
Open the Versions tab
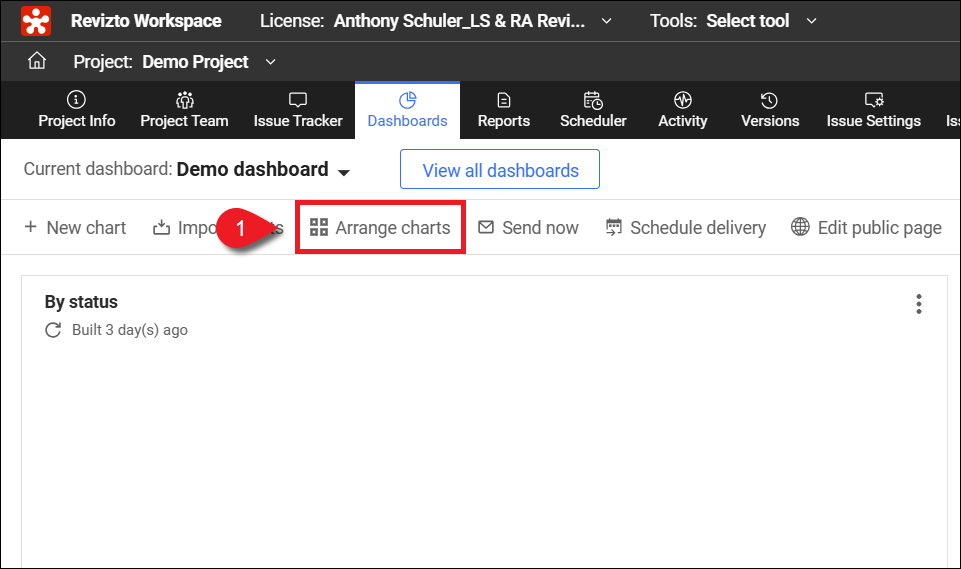770,110
